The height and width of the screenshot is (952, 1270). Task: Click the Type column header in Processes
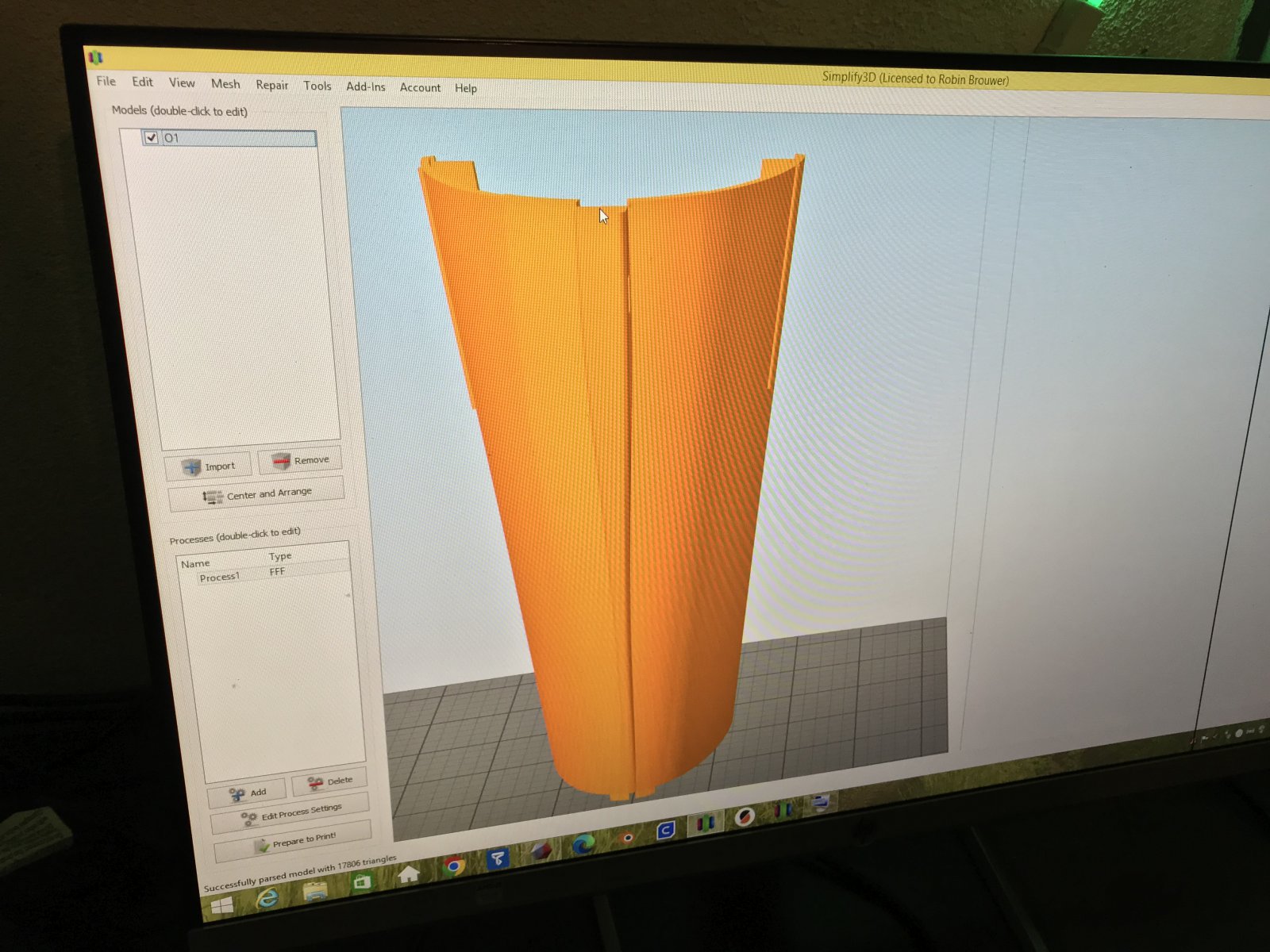[x=280, y=556]
